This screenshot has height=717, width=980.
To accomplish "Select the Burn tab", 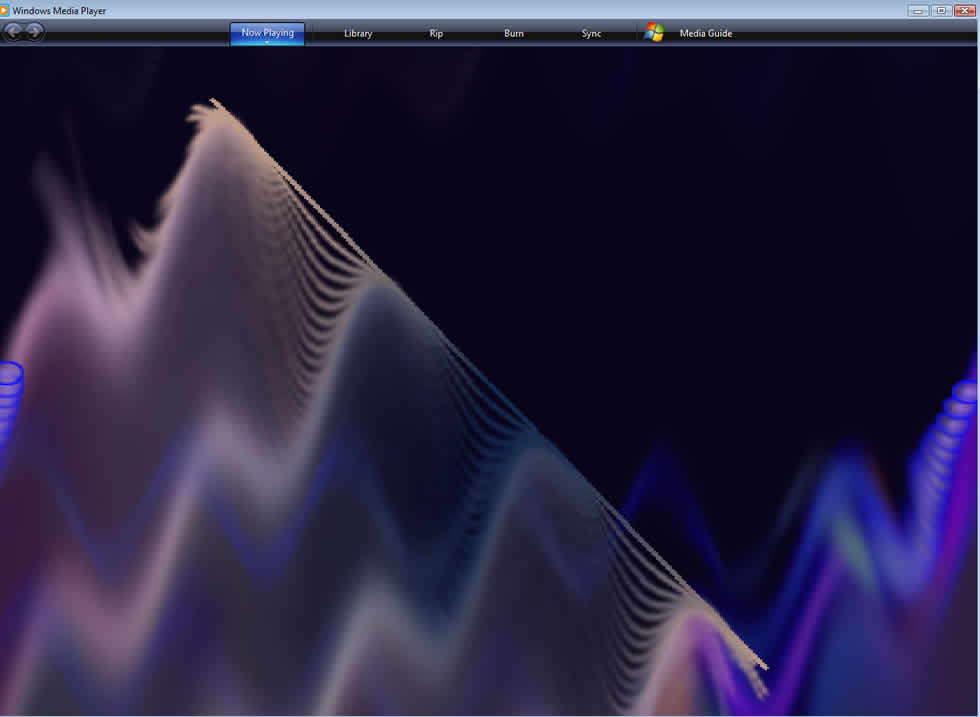I will [x=514, y=34].
